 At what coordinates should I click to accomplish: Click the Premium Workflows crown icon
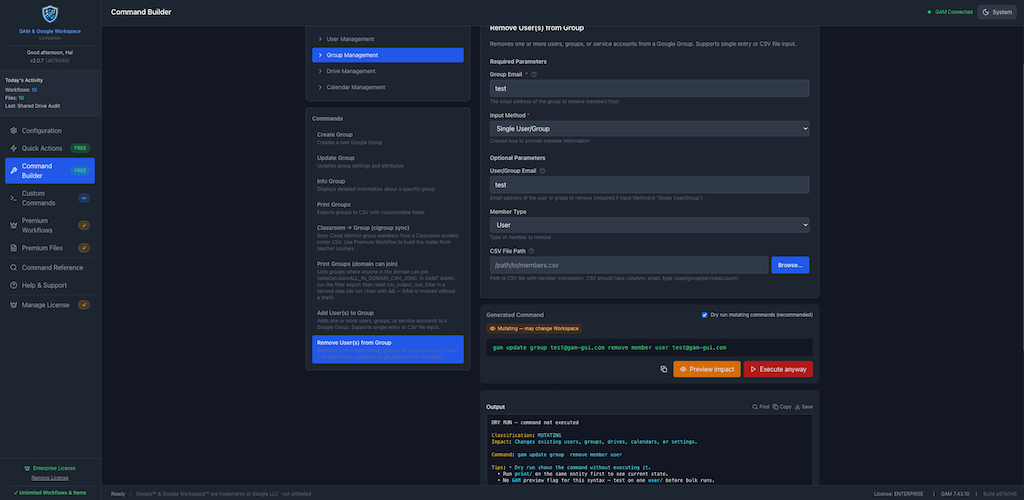pyautogui.click(x=14, y=225)
